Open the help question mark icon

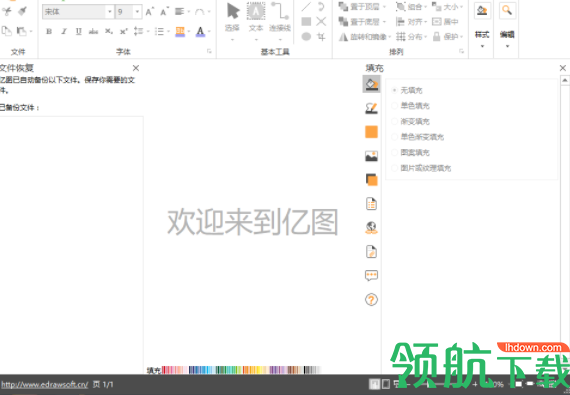(x=371, y=300)
